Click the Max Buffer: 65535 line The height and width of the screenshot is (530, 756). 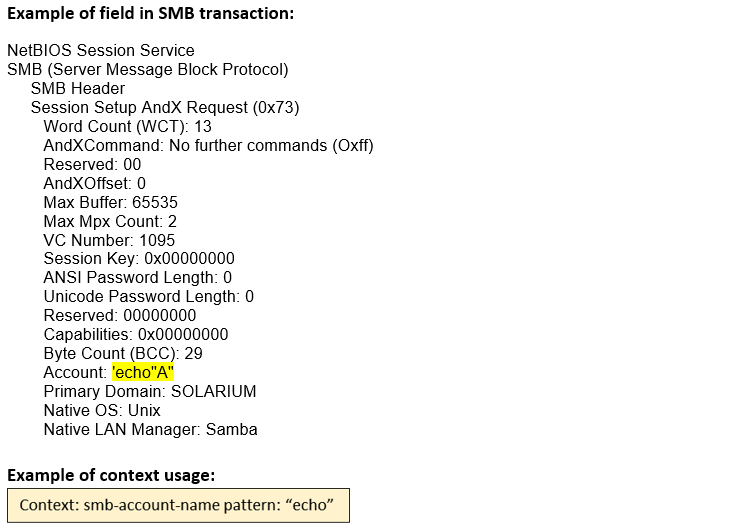110,202
